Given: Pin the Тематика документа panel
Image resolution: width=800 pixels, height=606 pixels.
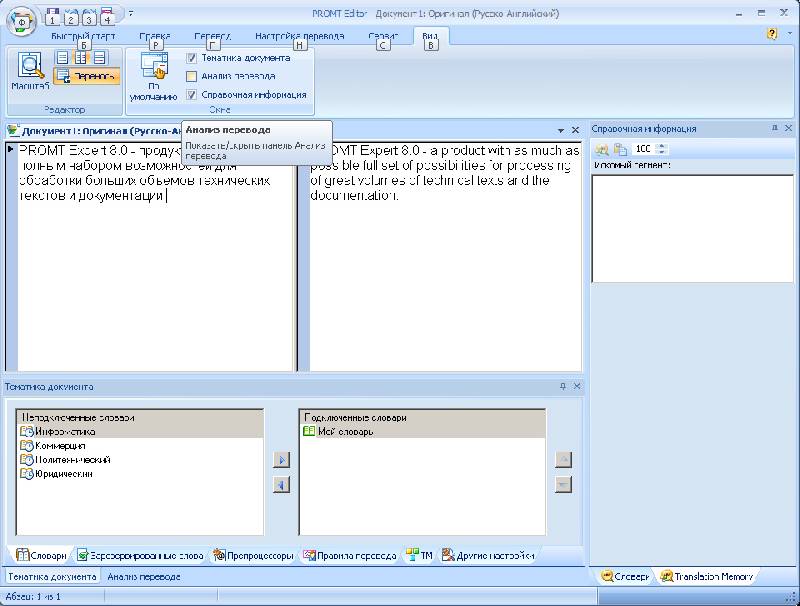Looking at the screenshot, I should pyautogui.click(x=563, y=386).
